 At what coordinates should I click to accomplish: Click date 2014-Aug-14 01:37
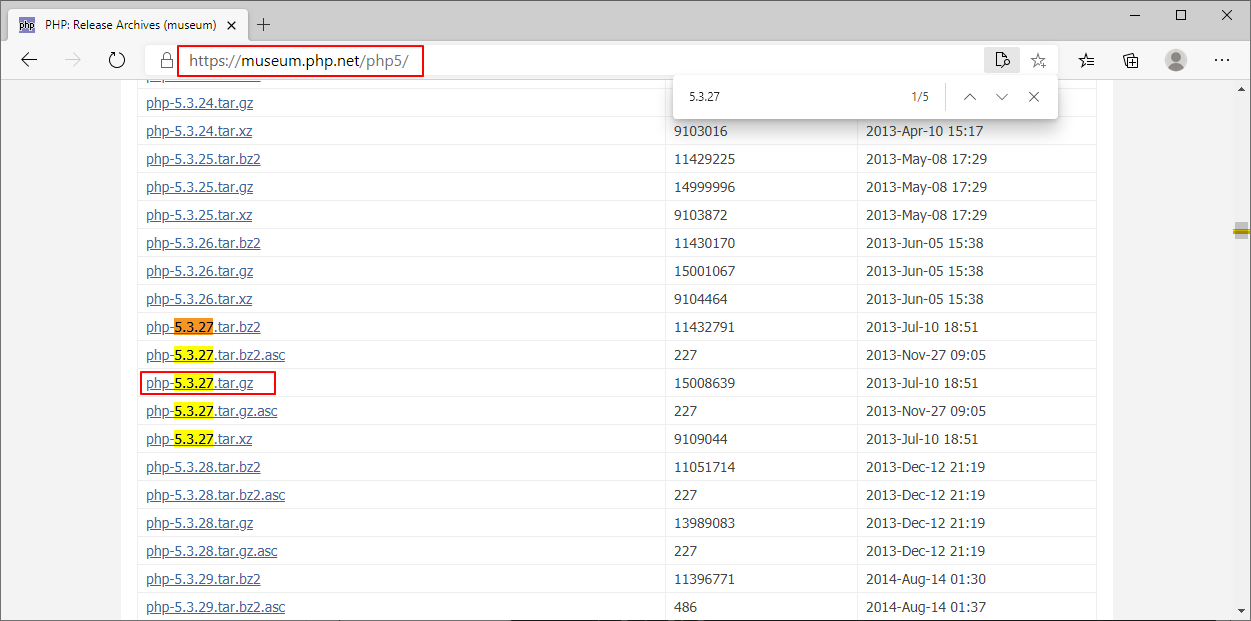926,607
